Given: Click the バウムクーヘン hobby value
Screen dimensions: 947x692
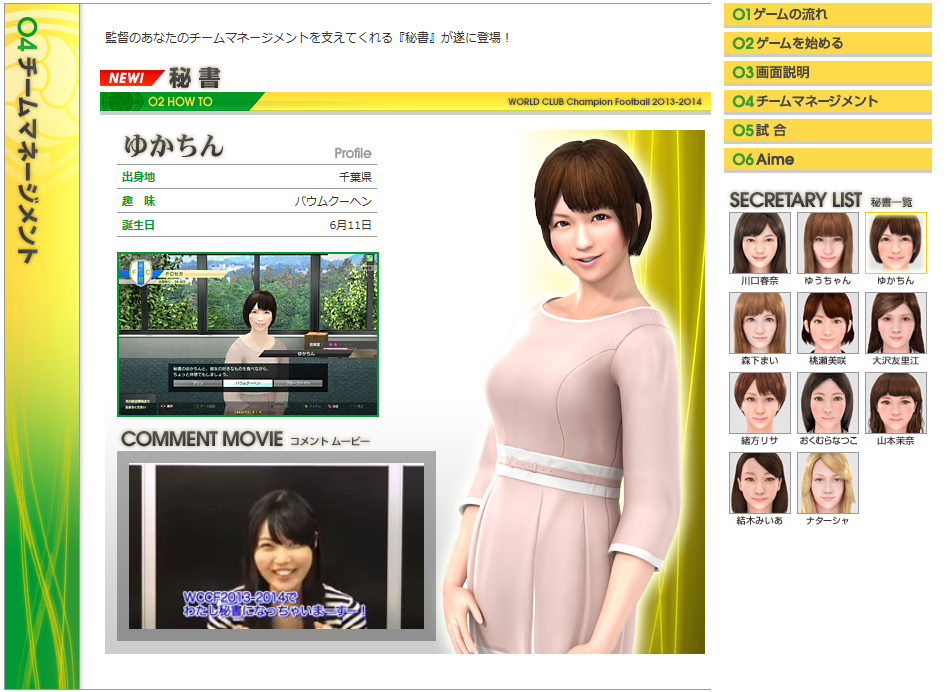Looking at the screenshot, I should [333, 201].
